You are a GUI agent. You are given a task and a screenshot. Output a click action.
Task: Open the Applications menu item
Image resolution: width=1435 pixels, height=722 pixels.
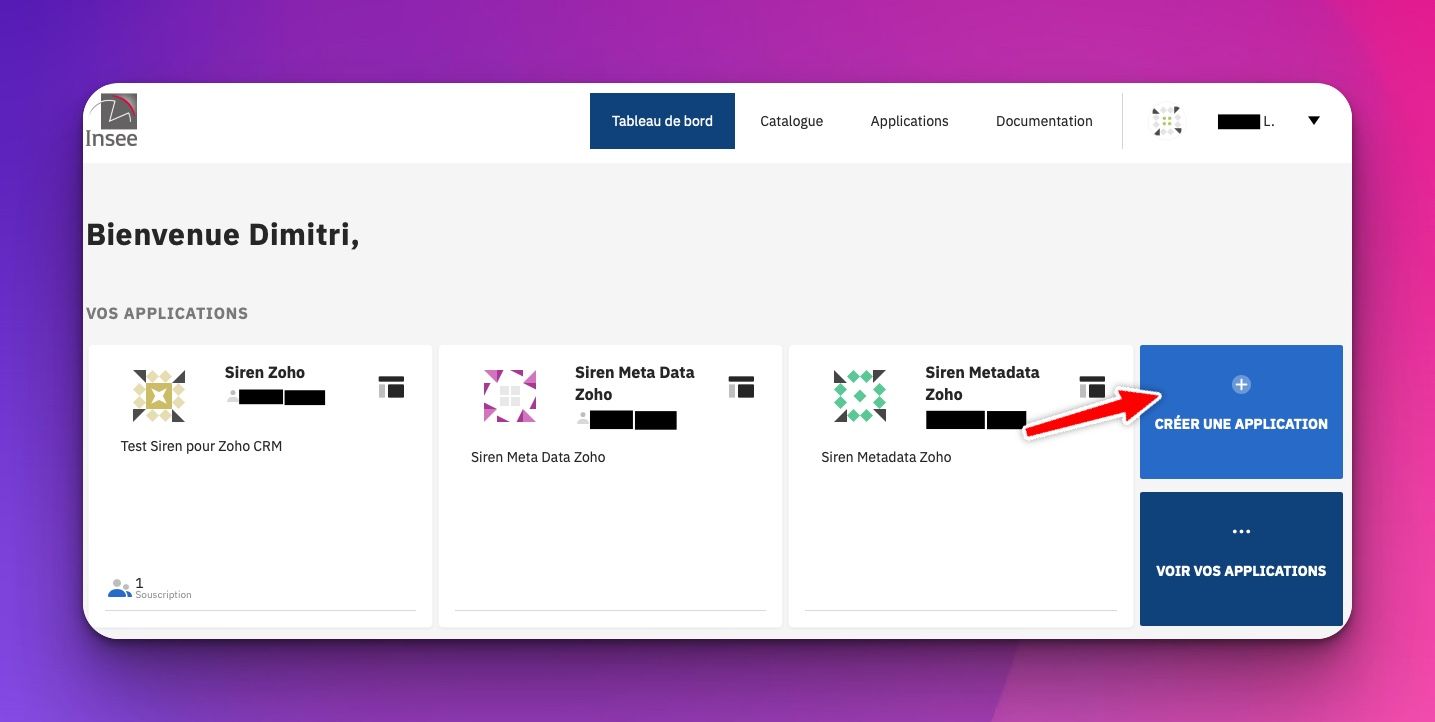[909, 121]
